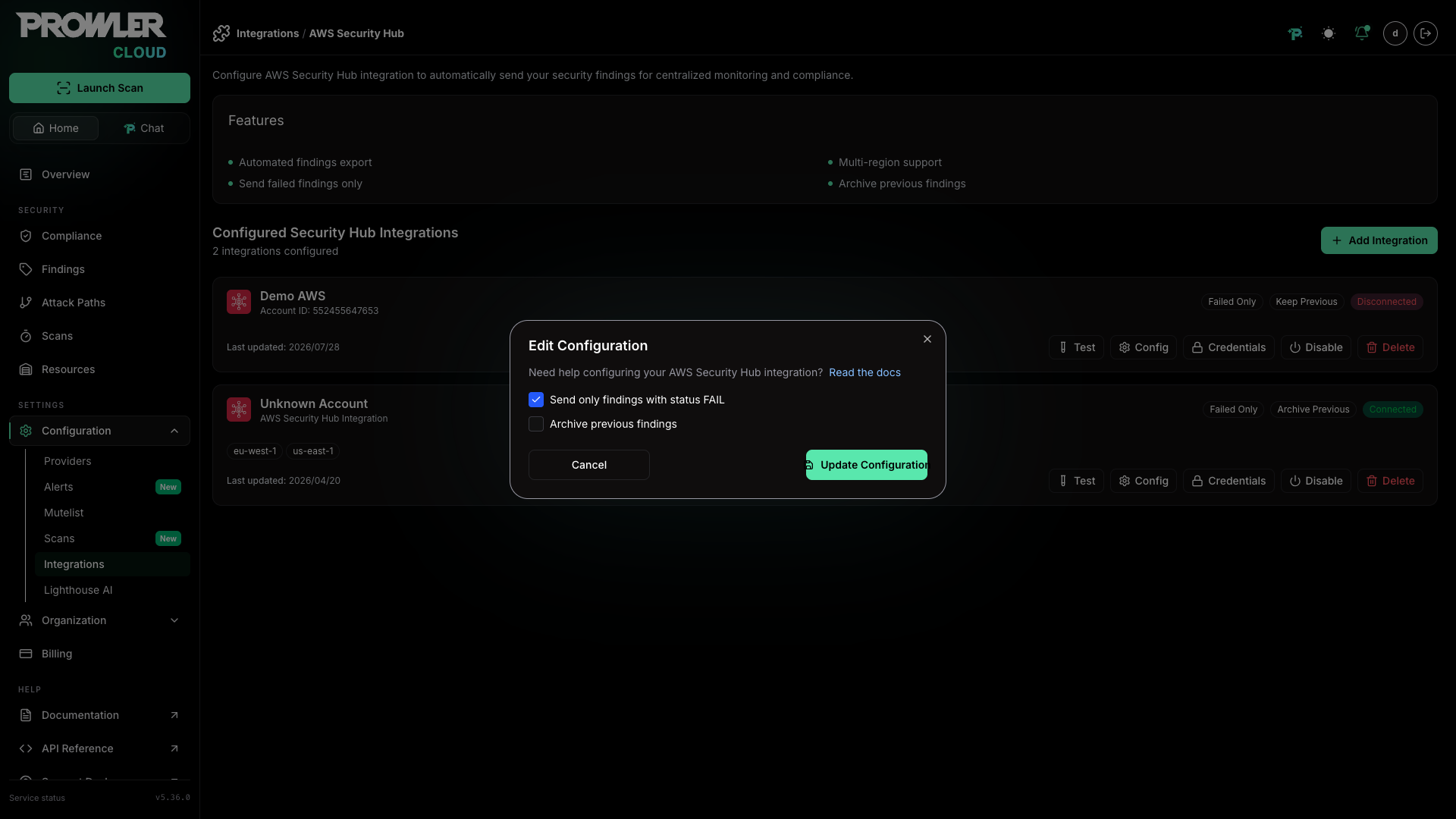Screen dimensions: 1456x819
Task: Click the 'eu-west-1' region tag
Action: (255, 451)
